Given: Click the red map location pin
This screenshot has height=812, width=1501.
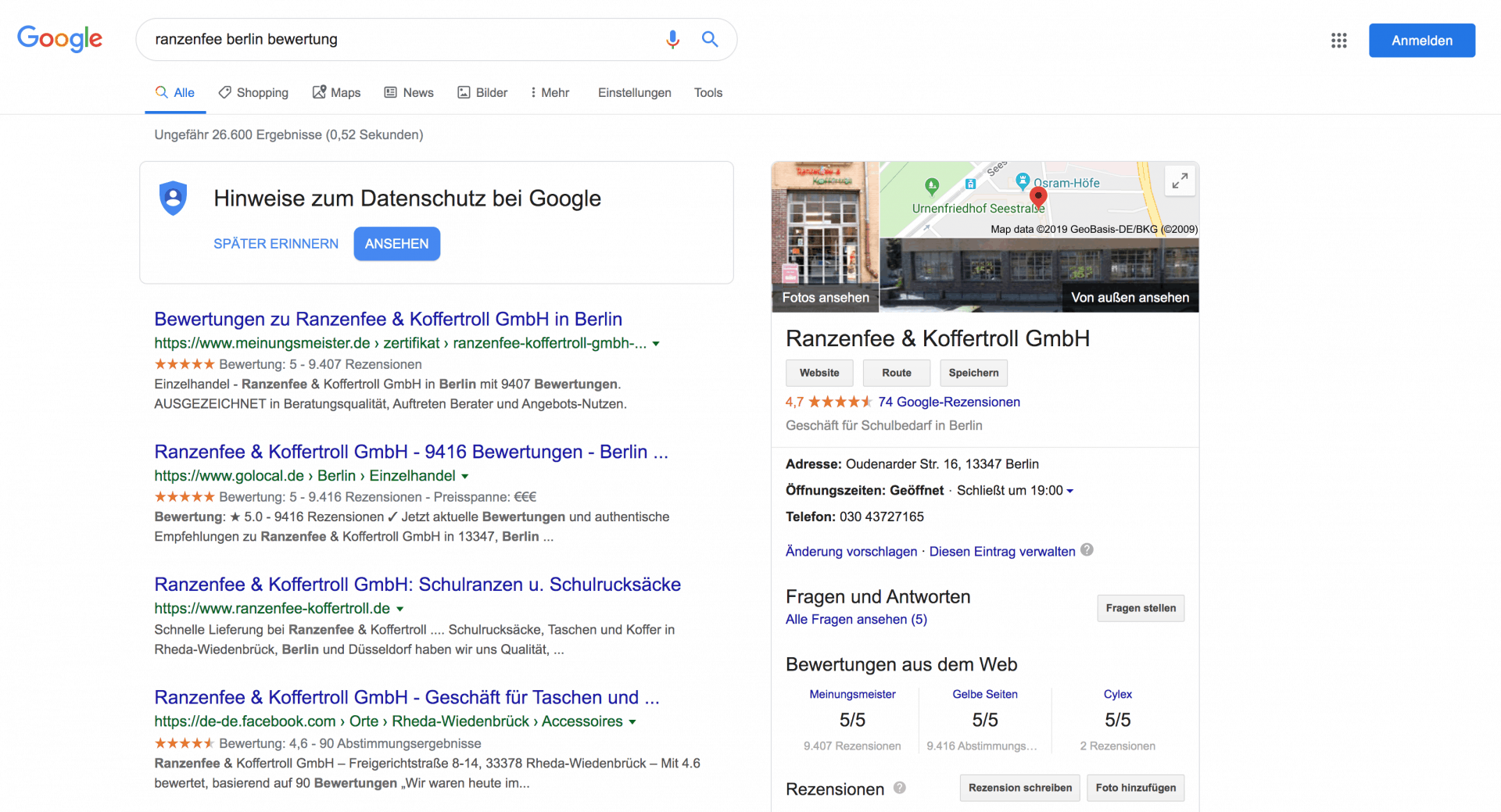Looking at the screenshot, I should [x=1038, y=197].
